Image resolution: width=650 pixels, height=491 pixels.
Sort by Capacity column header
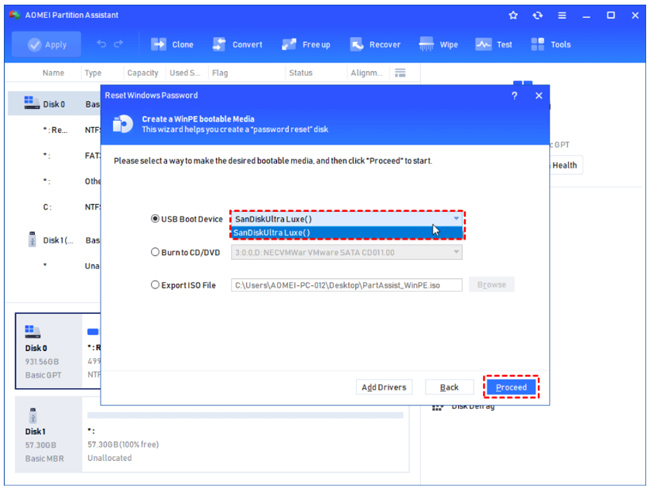tap(143, 73)
